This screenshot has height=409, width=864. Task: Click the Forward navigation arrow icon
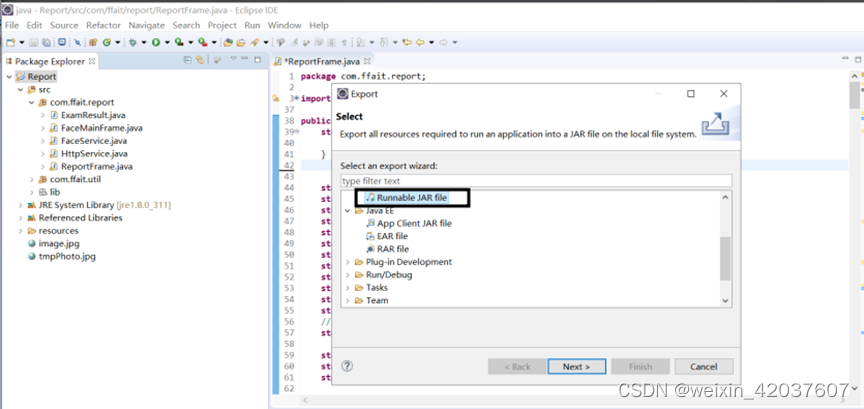click(x=443, y=42)
